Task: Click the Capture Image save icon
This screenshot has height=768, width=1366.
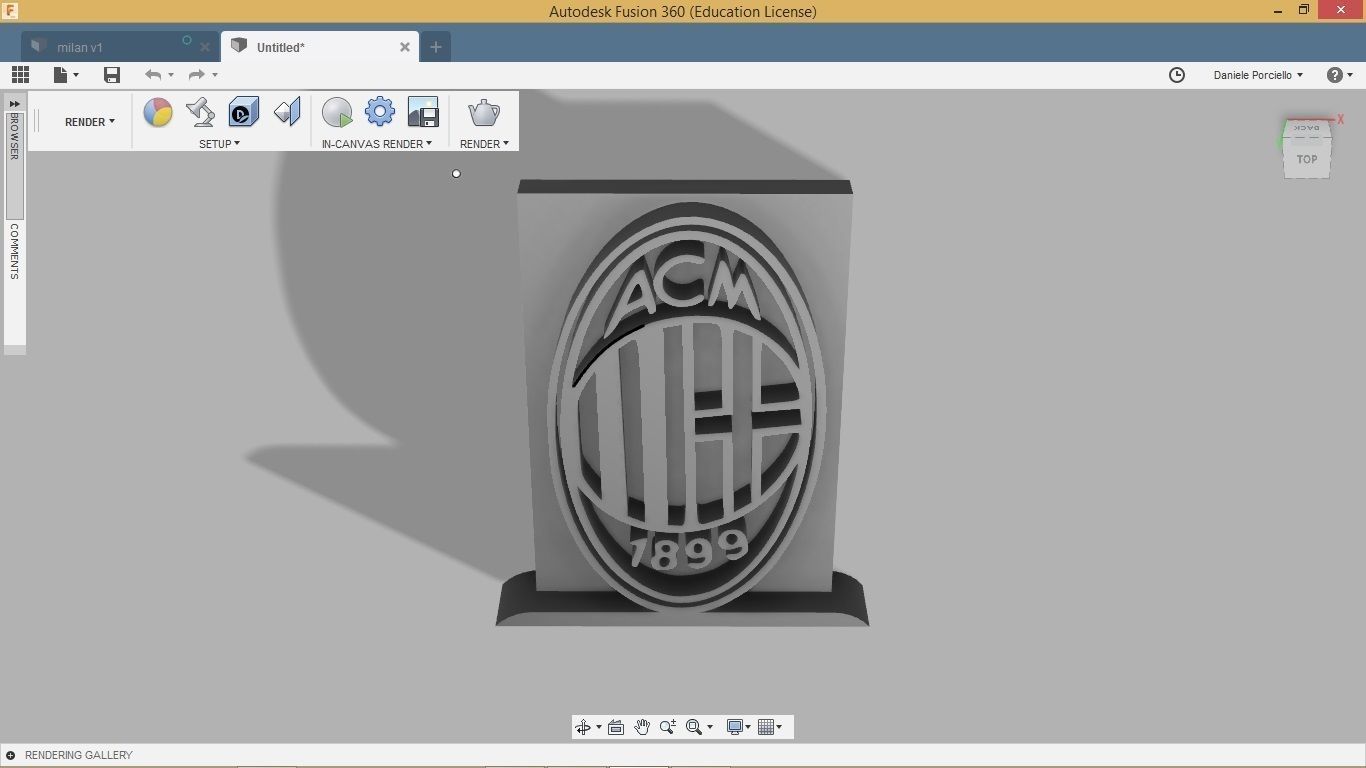Action: (423, 112)
